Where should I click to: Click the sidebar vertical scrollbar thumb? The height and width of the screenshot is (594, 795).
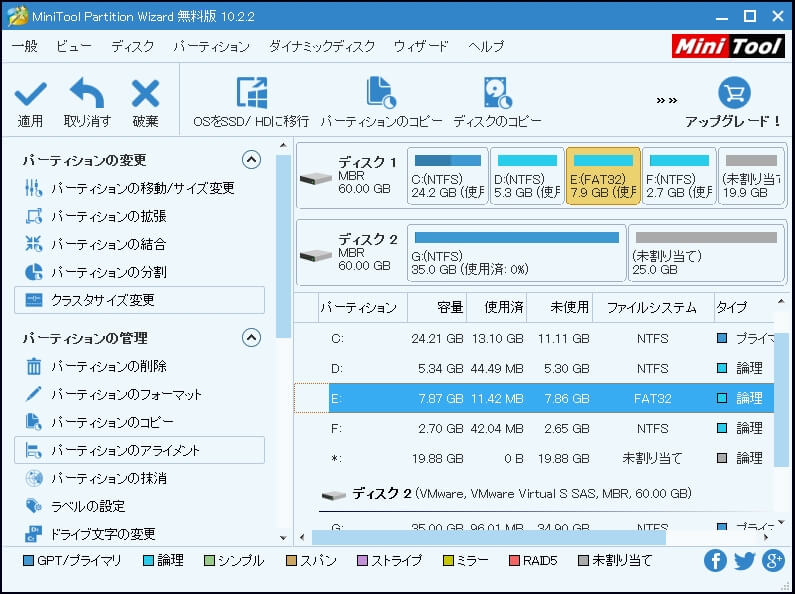(x=283, y=246)
